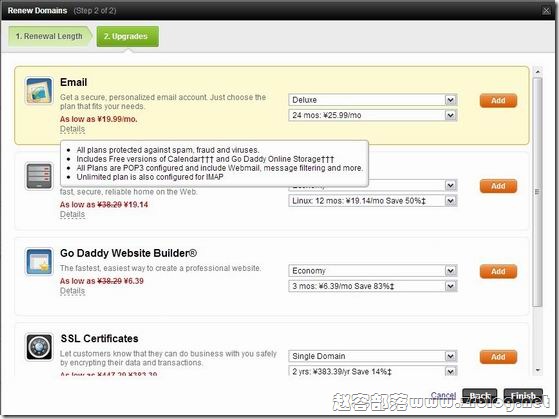
Task: Open the 3 mos ¥6.39/mo term dropdown
Action: pyautogui.click(x=373, y=286)
